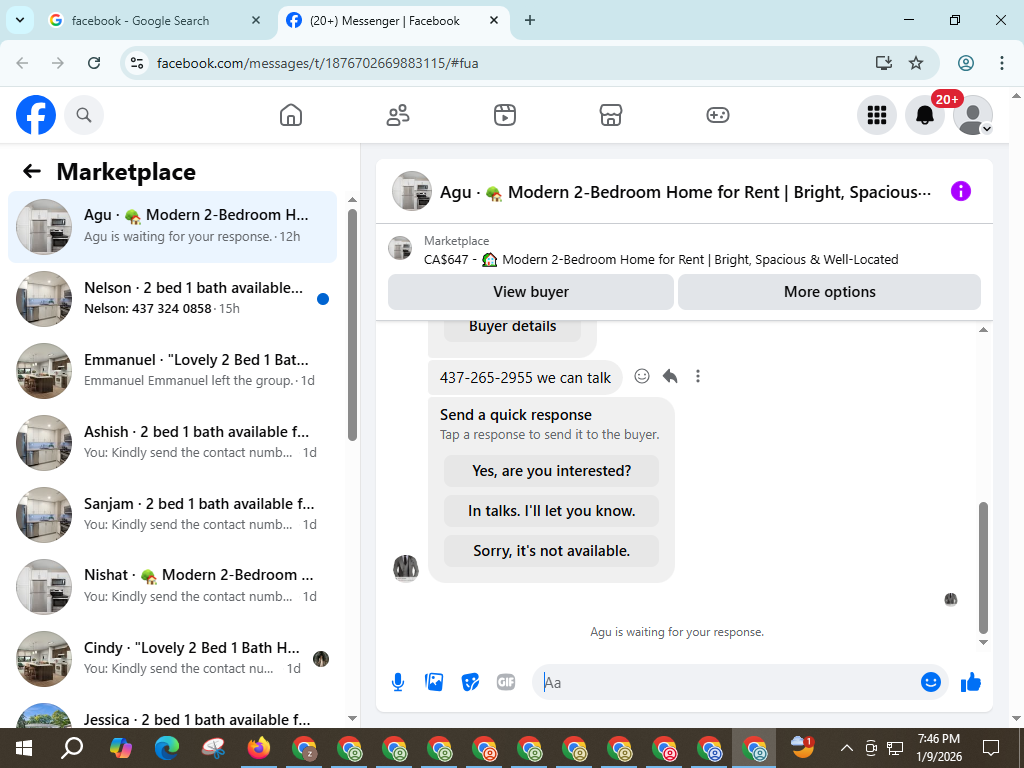The image size is (1024, 768).
Task: Go back in browser history
Action: pos(22,63)
